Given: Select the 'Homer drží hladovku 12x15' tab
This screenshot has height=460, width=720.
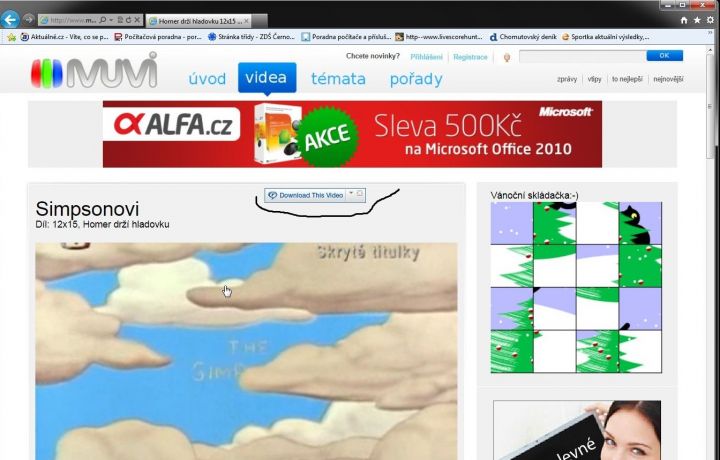Looking at the screenshot, I should coord(198,21).
